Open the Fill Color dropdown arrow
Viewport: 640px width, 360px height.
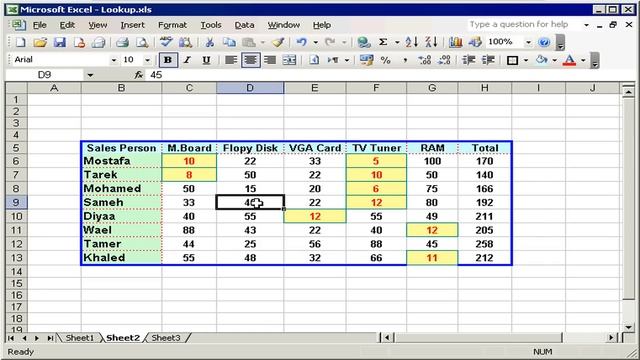pos(554,60)
